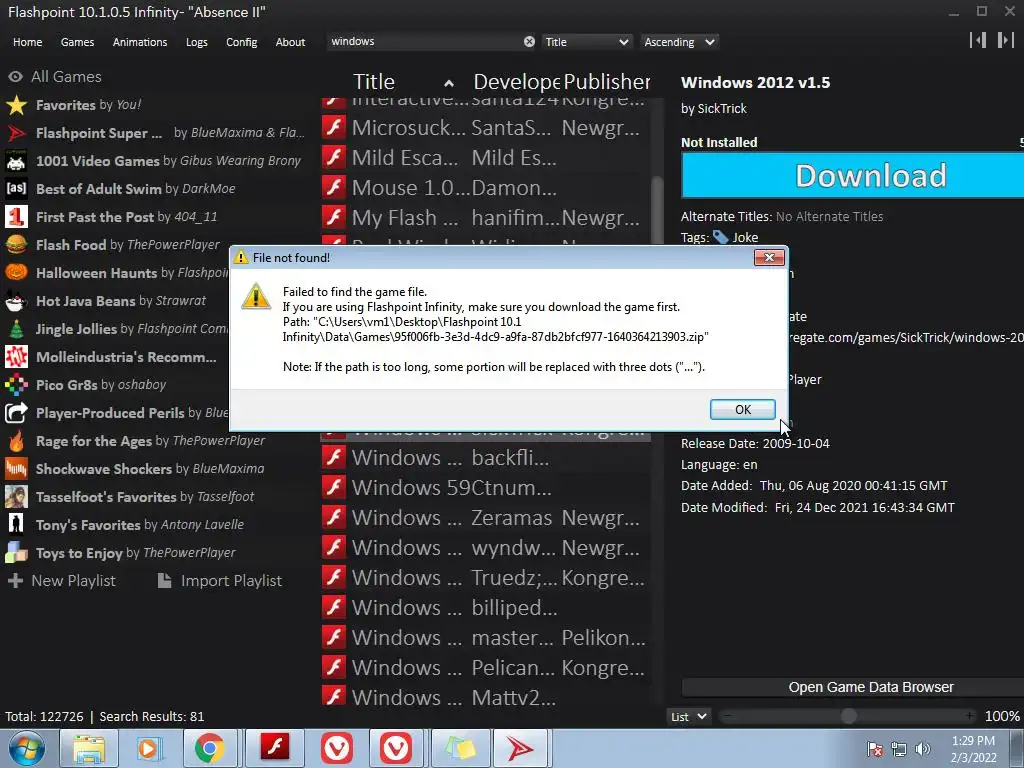Click New Playlist
The height and width of the screenshot is (768, 1024).
[x=62, y=581]
